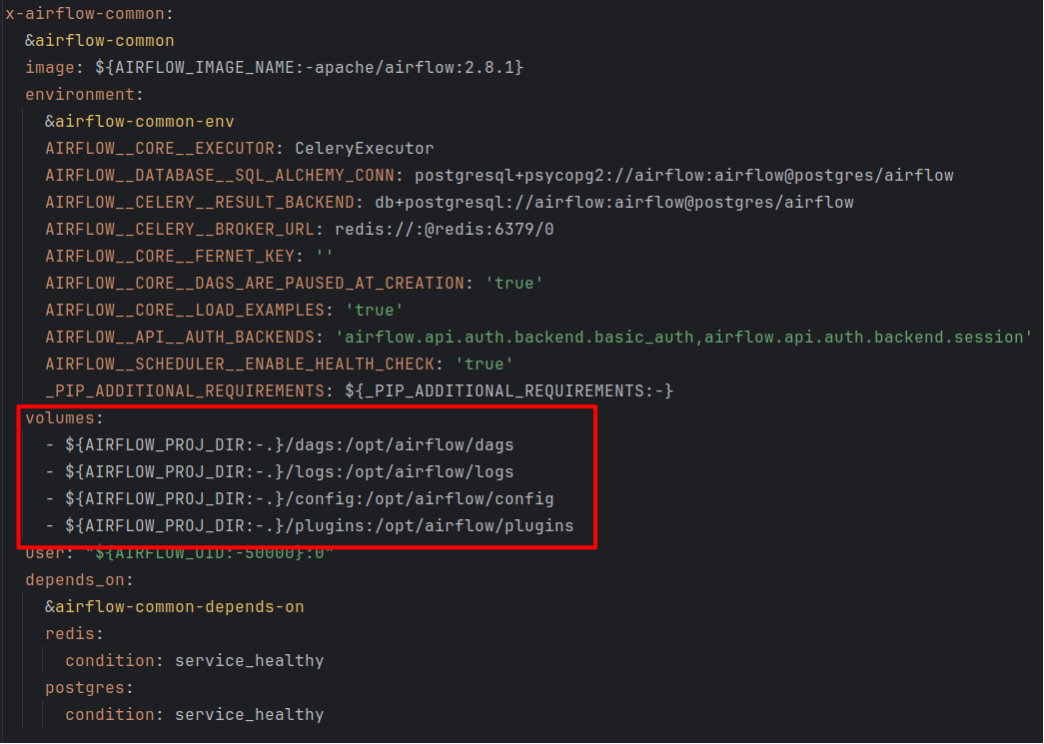Click the environment key
The width and height of the screenshot is (1044, 744).
(x=83, y=95)
